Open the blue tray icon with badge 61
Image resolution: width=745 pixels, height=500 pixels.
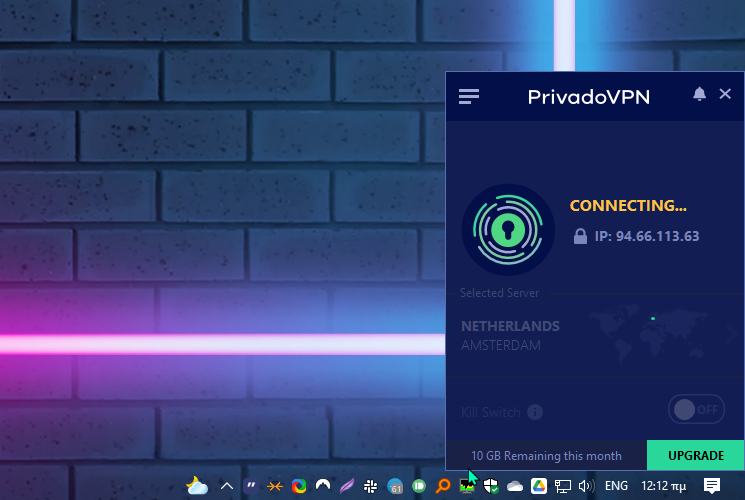click(395, 486)
